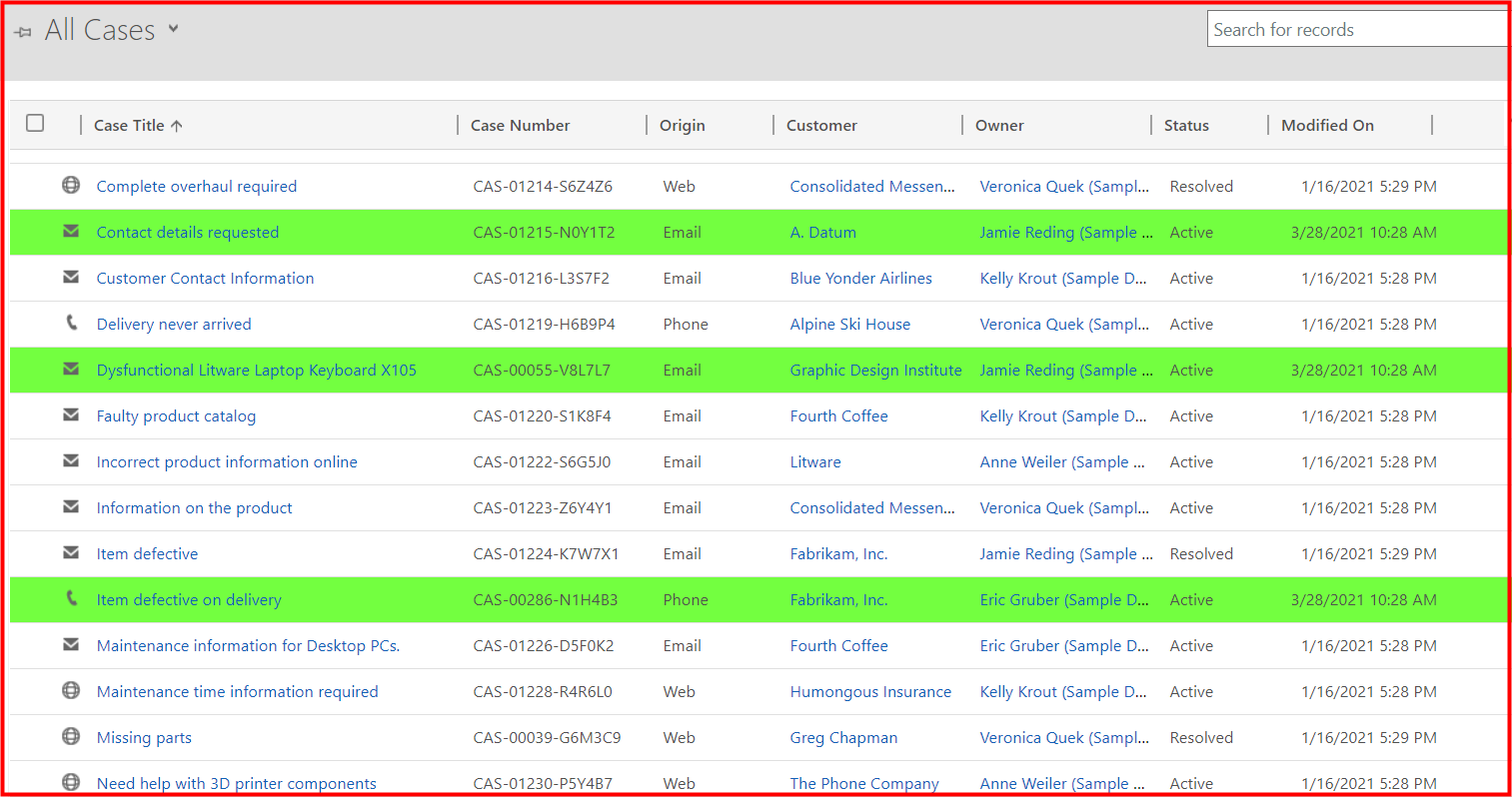Open case Maintenance time information required
Screen dimensions: 1512x797
[237, 692]
